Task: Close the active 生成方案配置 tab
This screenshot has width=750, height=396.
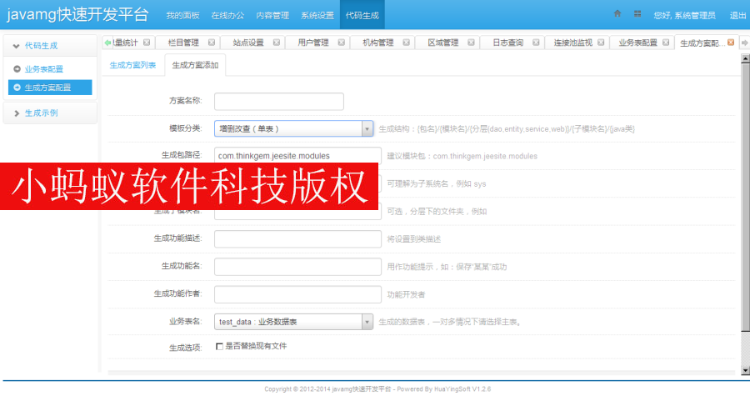Action: click(730, 43)
